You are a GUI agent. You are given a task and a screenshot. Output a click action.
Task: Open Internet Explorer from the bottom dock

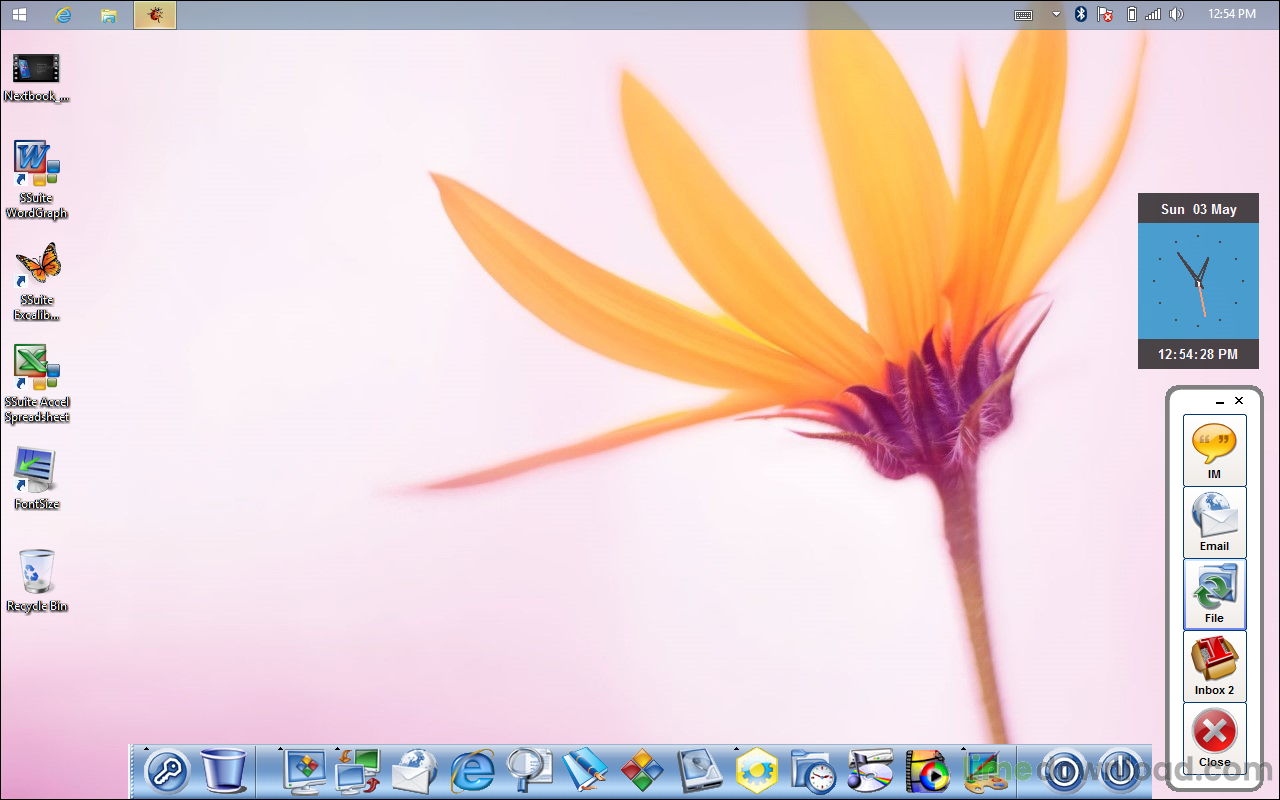tap(472, 772)
